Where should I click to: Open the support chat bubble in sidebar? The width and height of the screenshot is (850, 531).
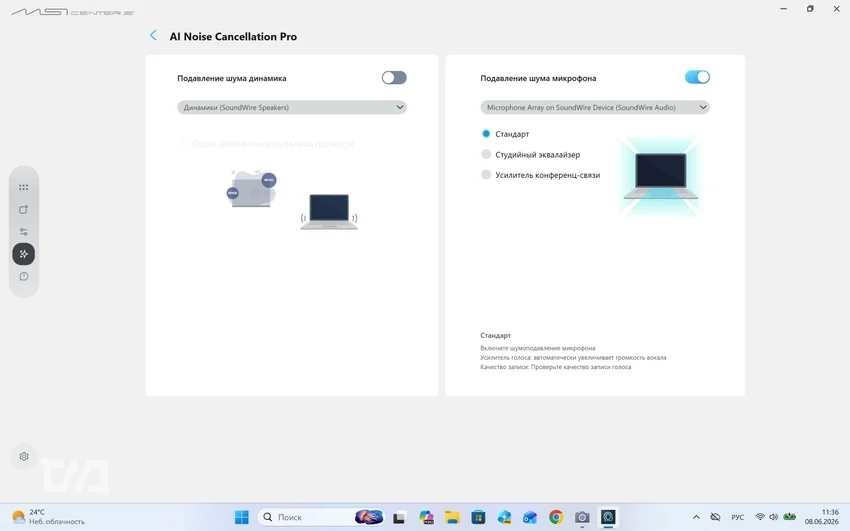tap(23, 276)
